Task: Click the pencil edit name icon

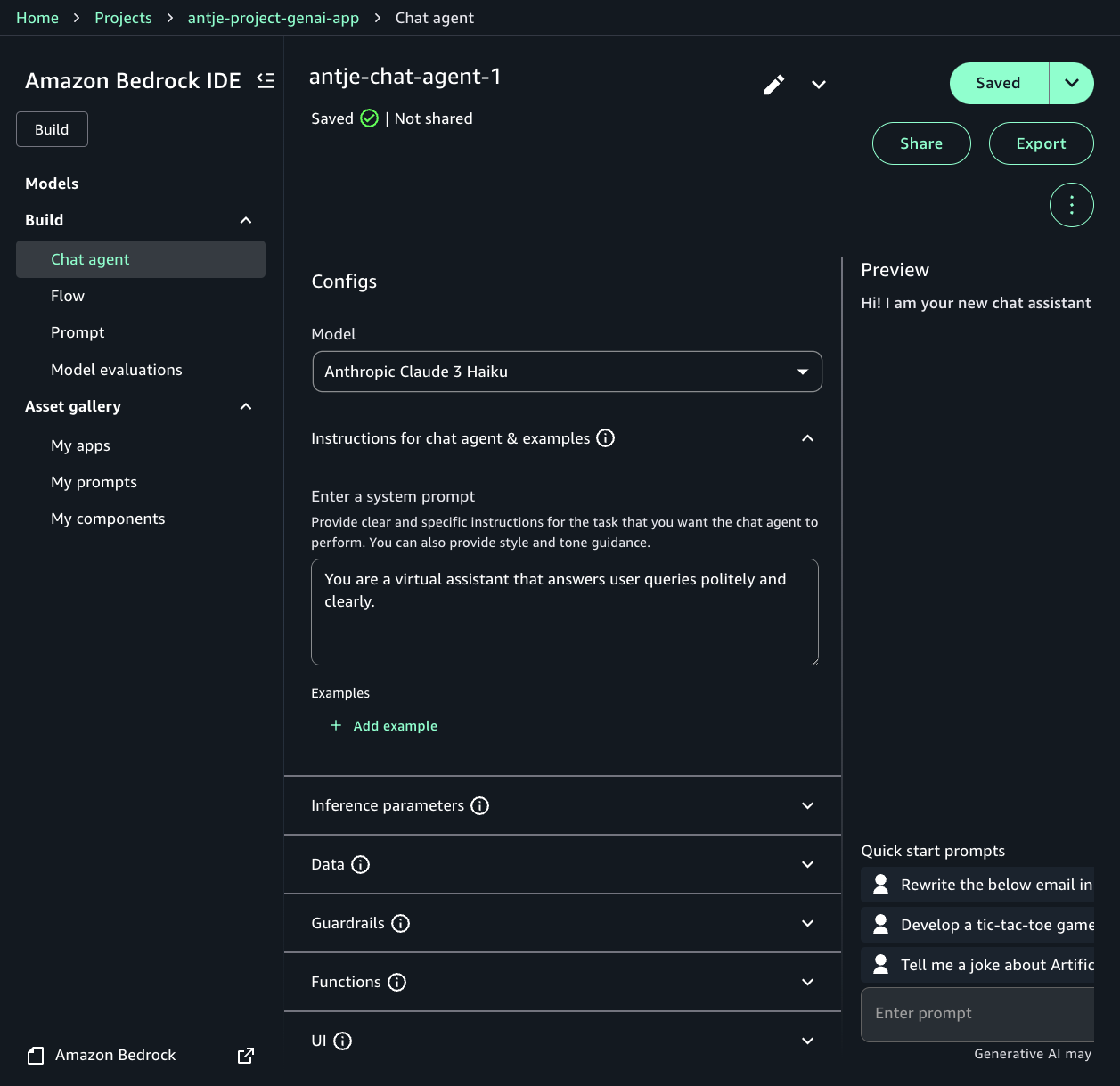Action: [x=774, y=85]
